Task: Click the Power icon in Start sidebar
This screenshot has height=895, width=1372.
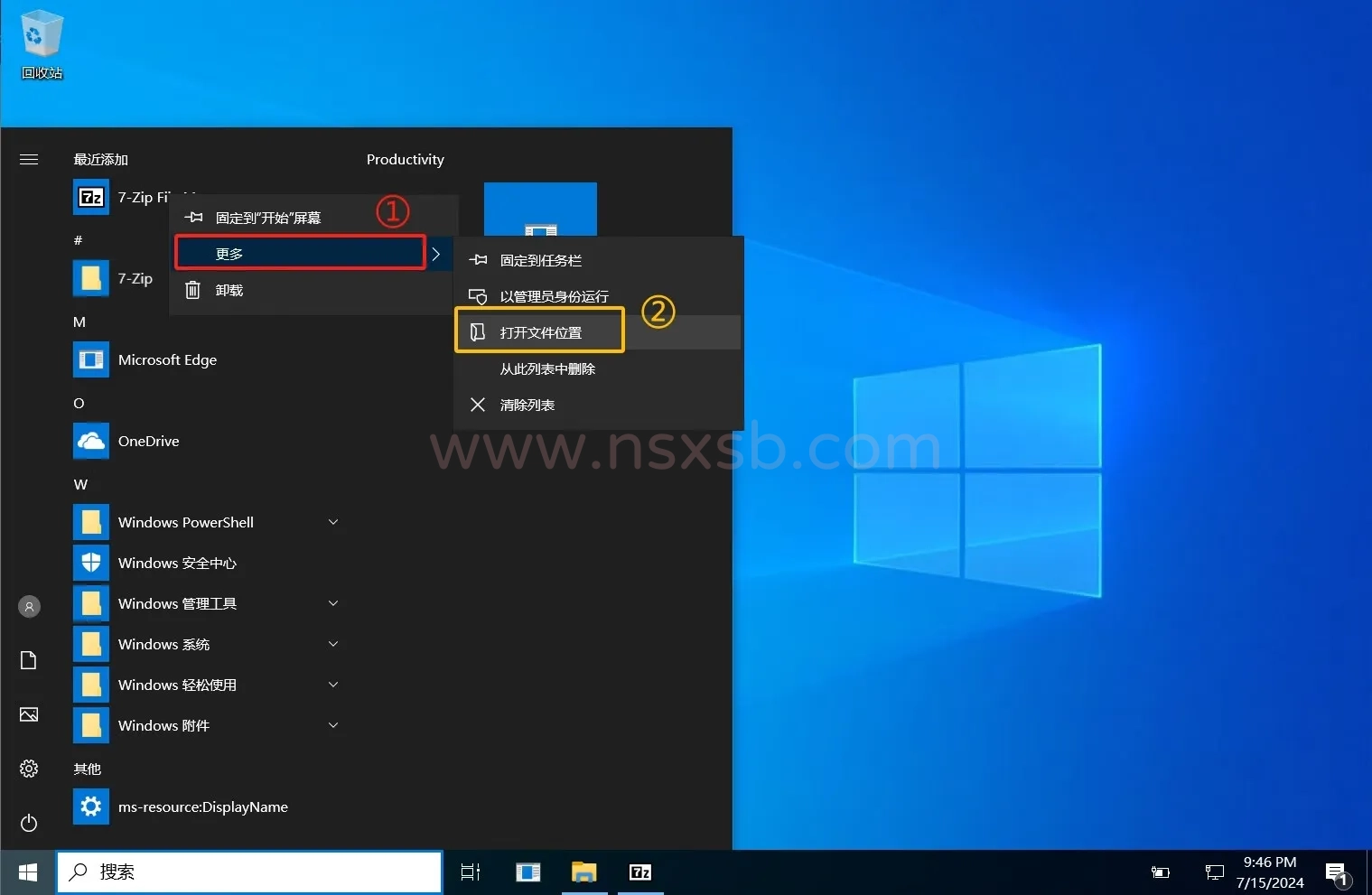Action: tap(29, 823)
